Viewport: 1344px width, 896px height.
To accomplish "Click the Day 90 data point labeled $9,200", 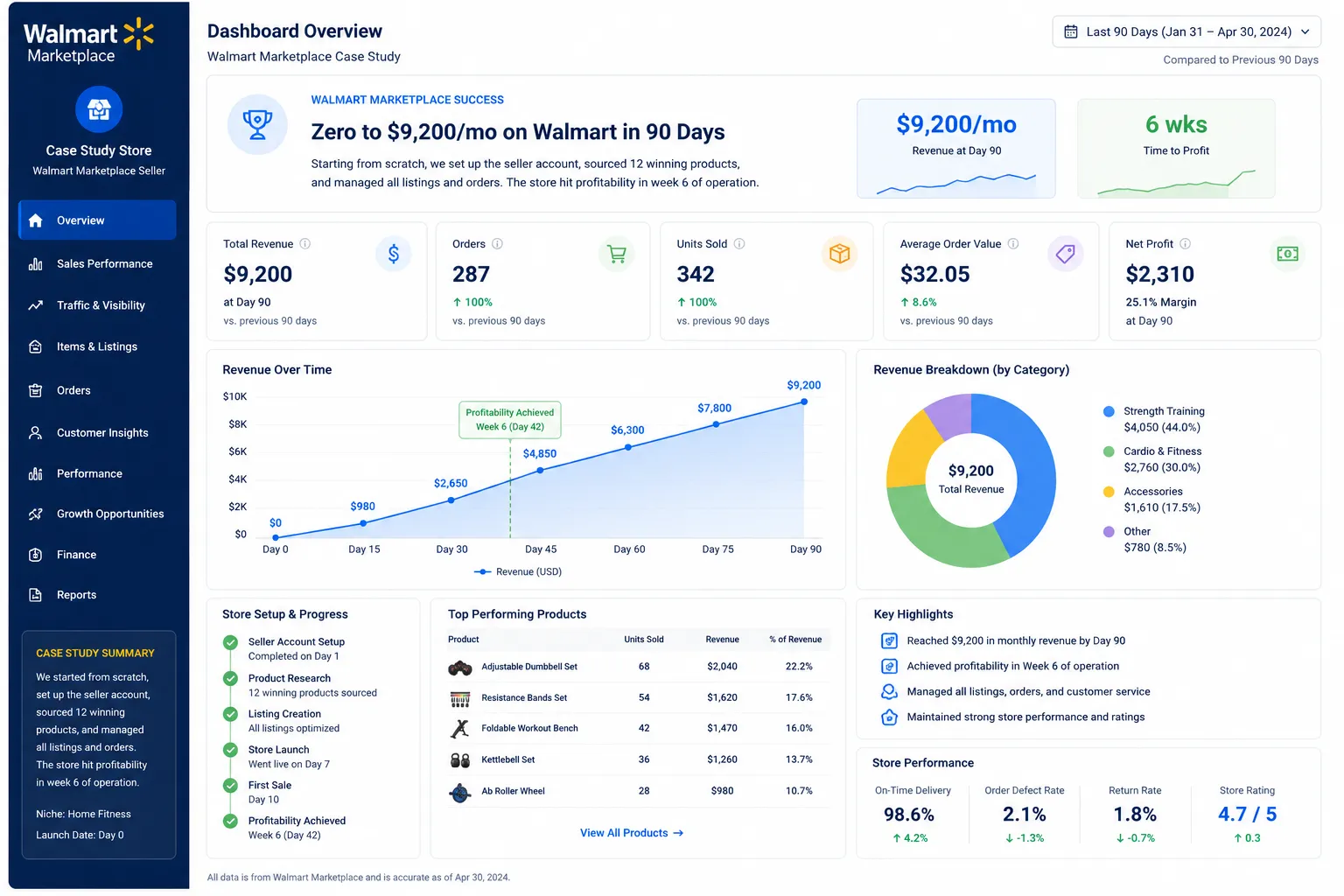I will 804,402.
